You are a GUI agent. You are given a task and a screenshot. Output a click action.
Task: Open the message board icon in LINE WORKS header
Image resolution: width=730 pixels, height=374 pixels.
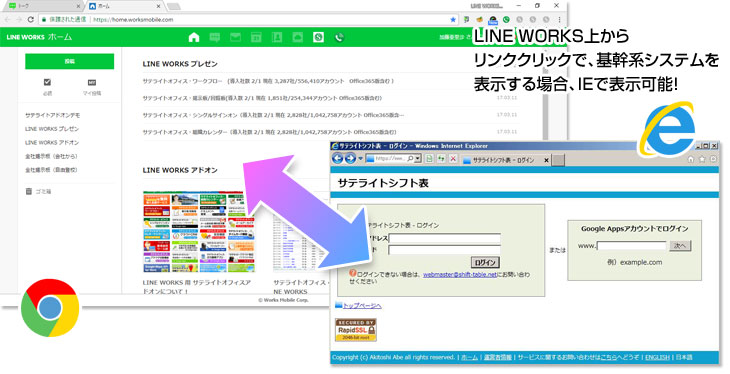click(x=215, y=37)
